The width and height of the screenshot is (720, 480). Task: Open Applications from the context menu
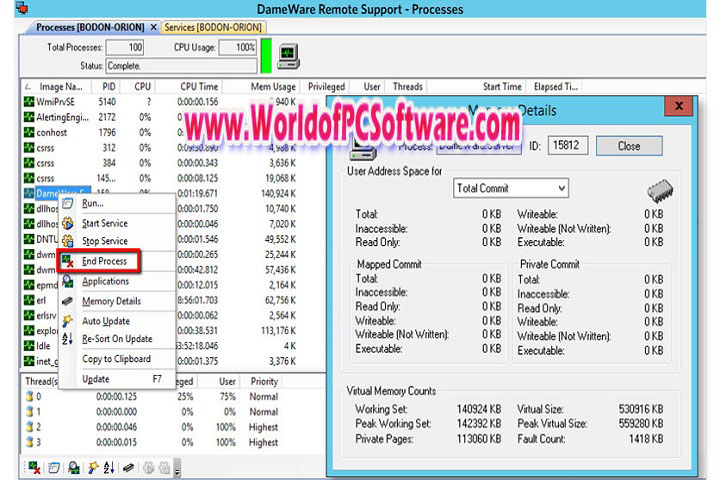point(117,281)
